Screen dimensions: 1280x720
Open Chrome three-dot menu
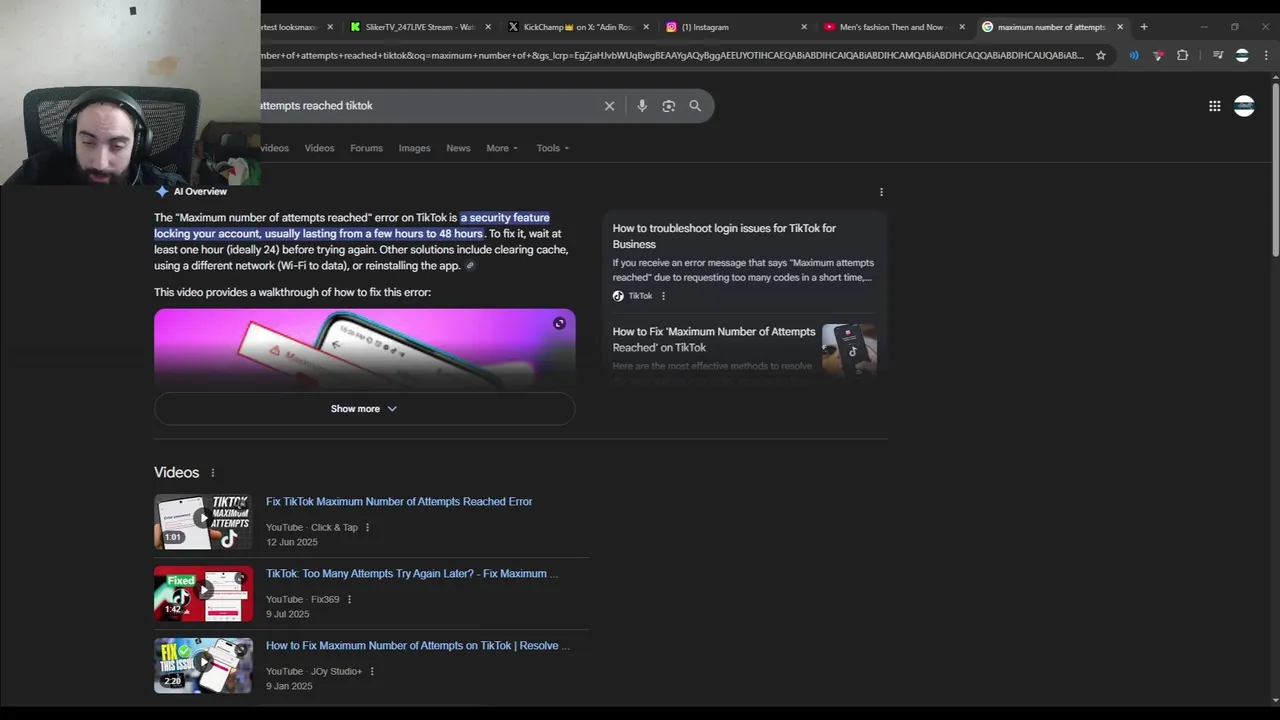coord(1266,55)
